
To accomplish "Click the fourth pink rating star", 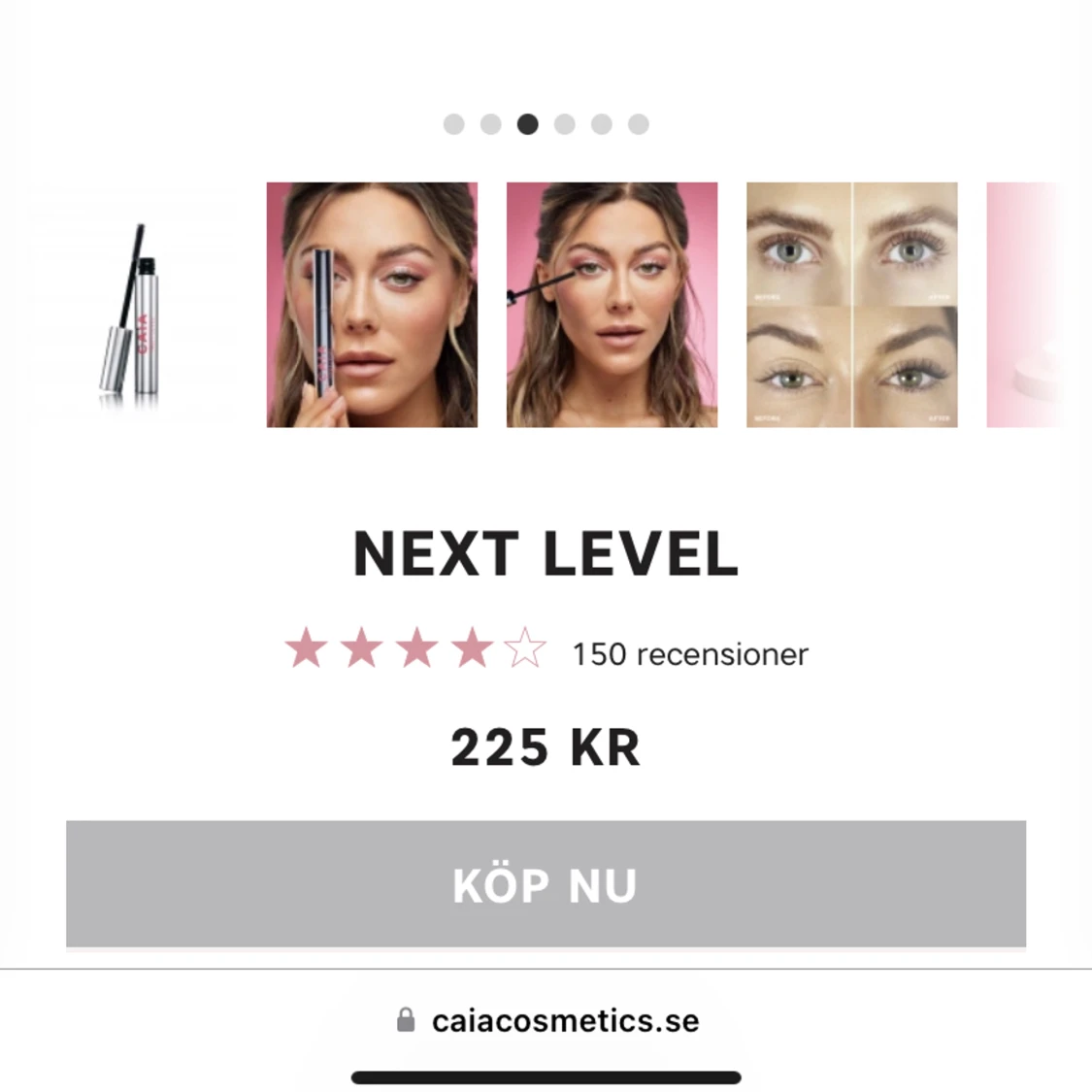I will [x=472, y=647].
